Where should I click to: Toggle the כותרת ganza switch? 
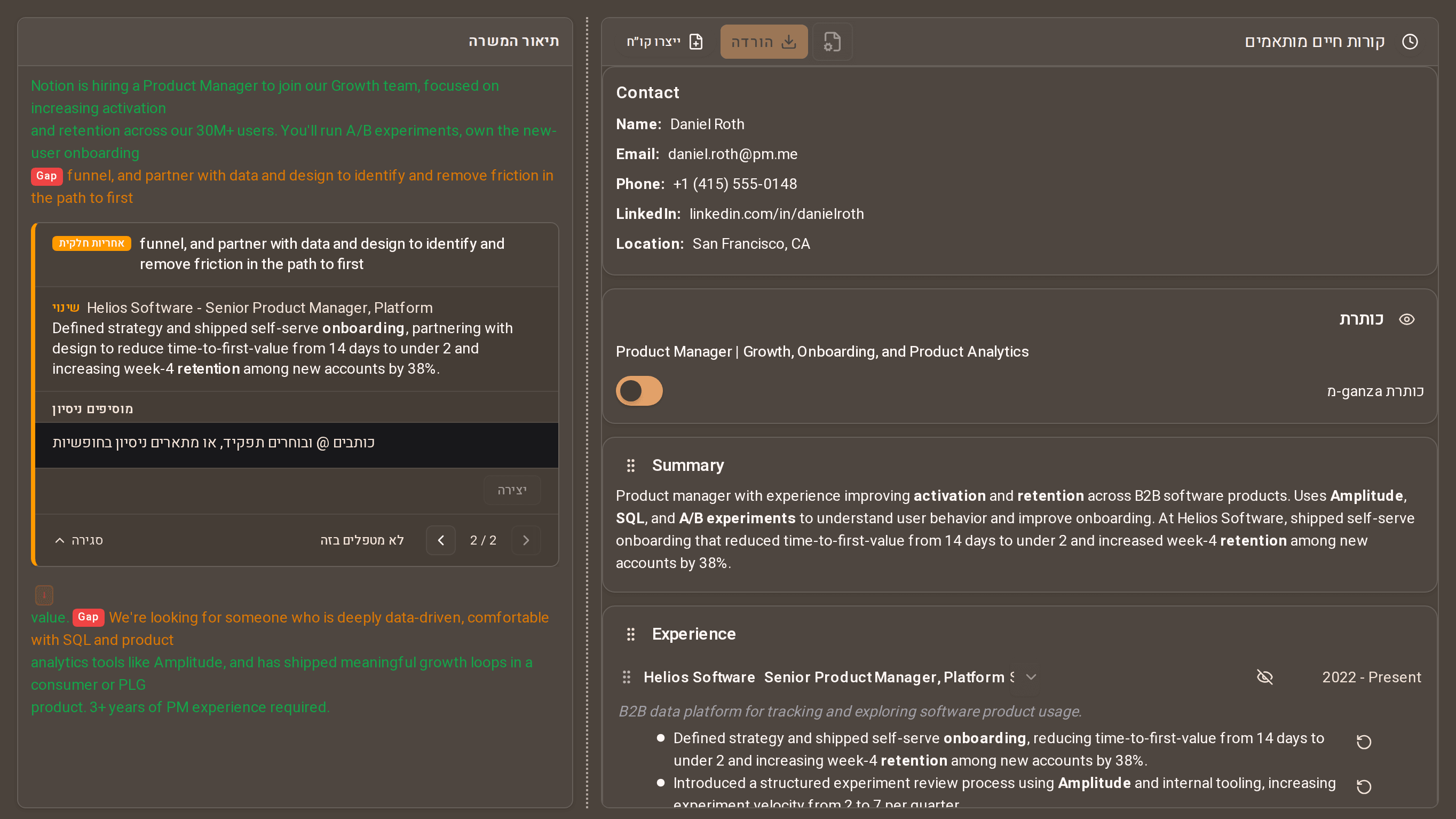pyautogui.click(x=639, y=391)
